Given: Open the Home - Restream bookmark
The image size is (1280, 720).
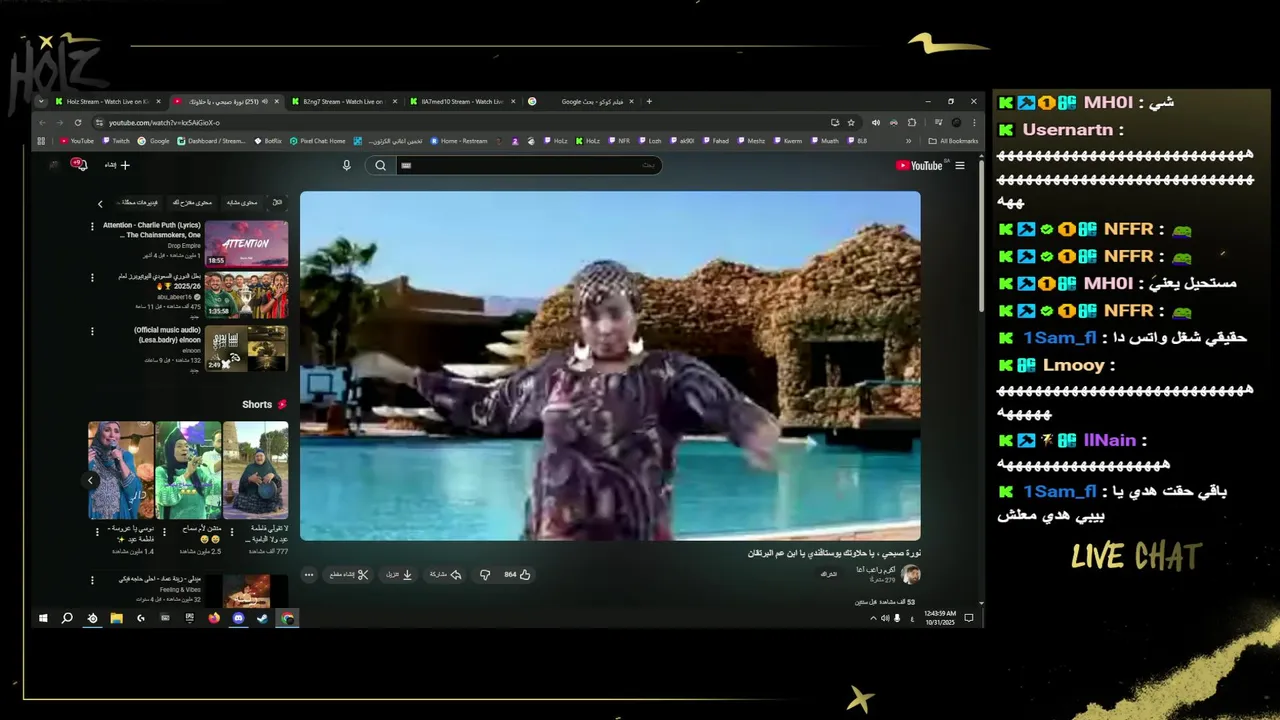Looking at the screenshot, I should 460,141.
